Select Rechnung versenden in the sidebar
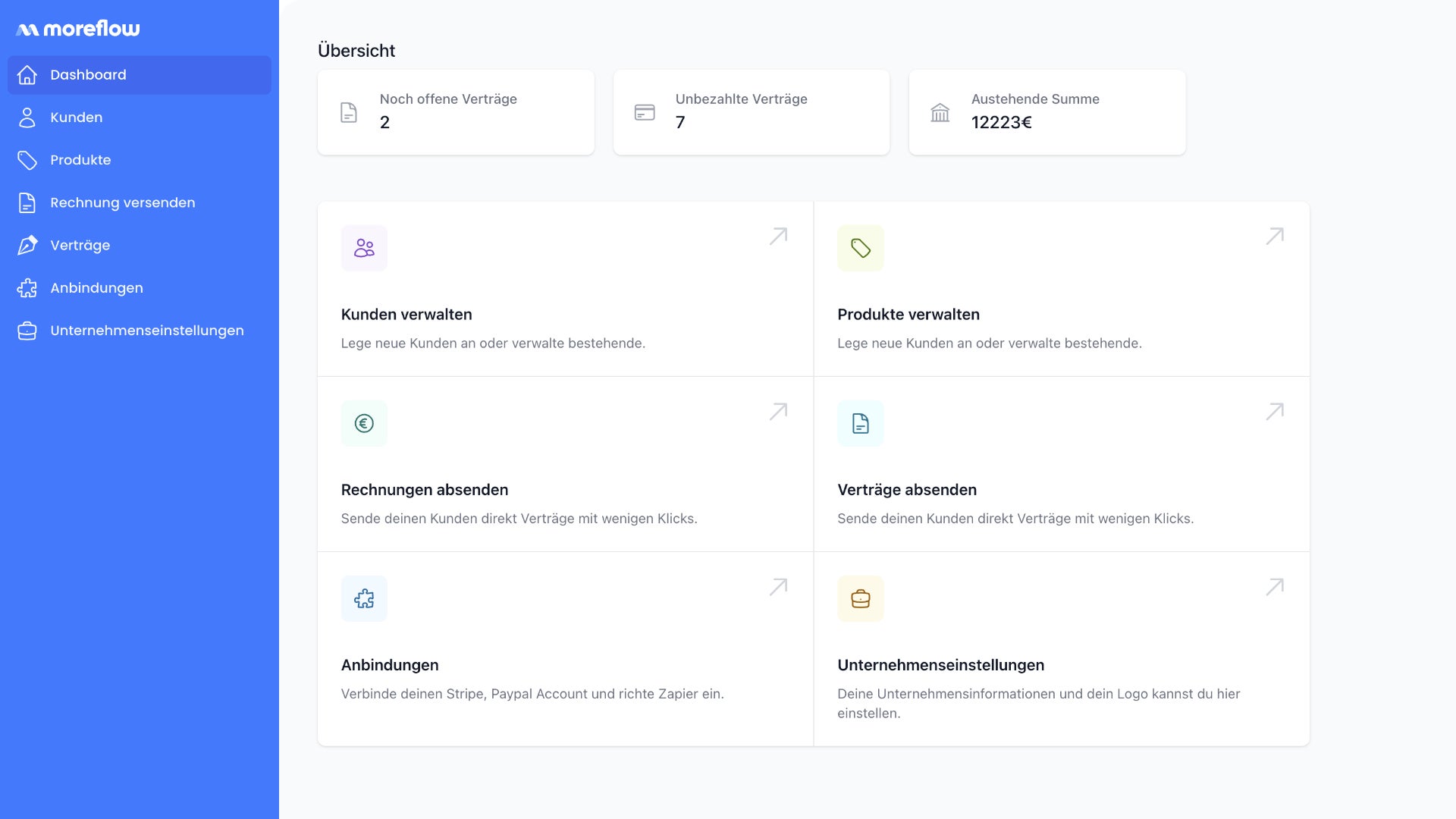1456x819 pixels. point(122,202)
